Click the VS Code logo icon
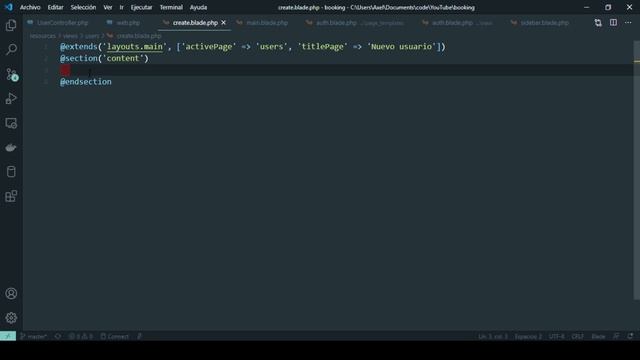Screen dimensions: 640x360 (x=9, y=7)
